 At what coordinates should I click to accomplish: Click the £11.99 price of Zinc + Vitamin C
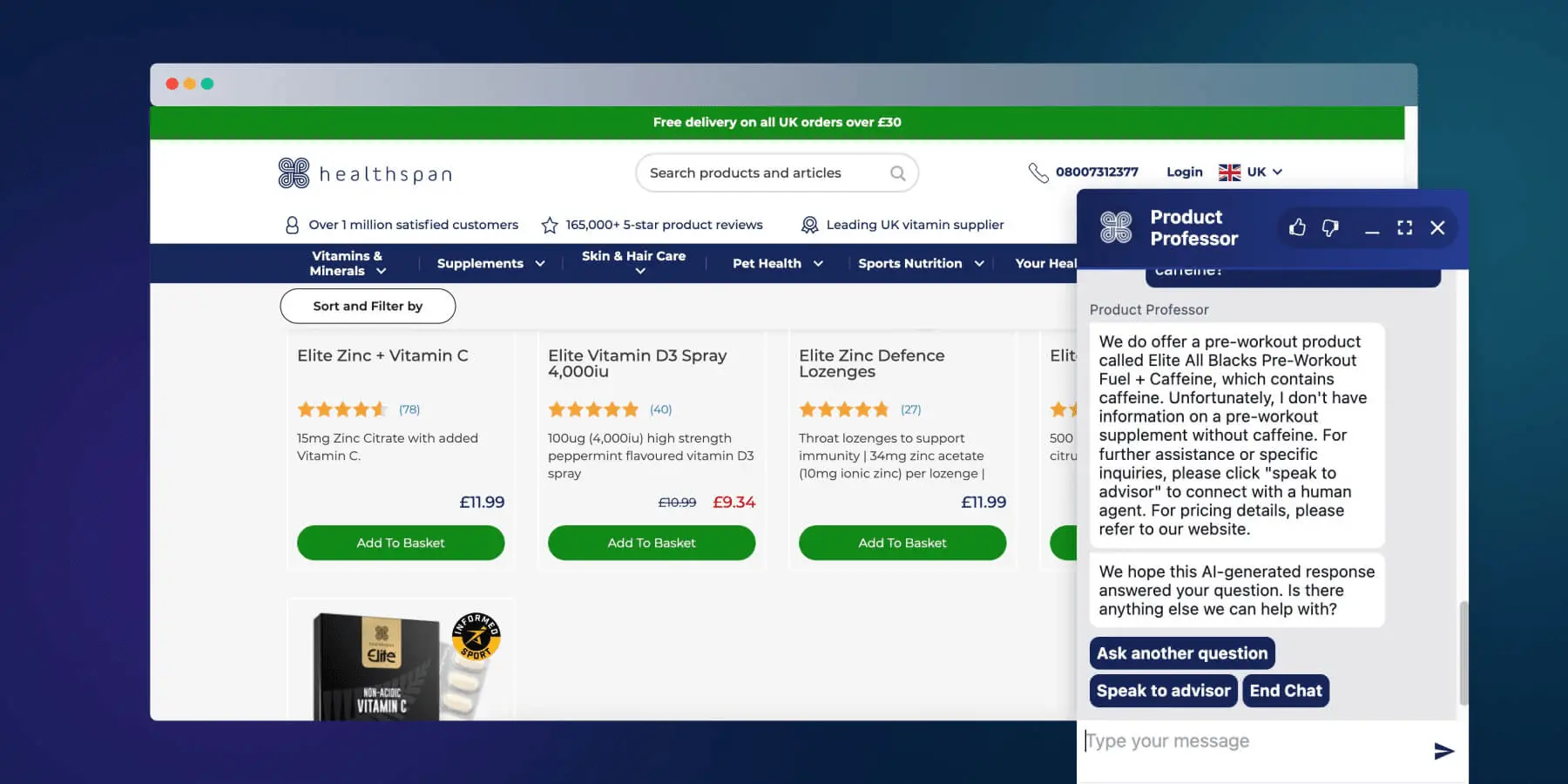pos(482,503)
